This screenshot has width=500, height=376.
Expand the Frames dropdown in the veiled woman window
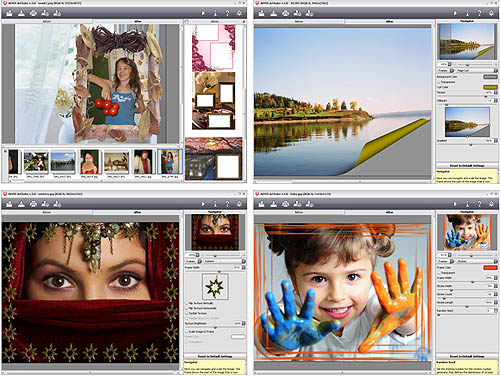(x=200, y=261)
